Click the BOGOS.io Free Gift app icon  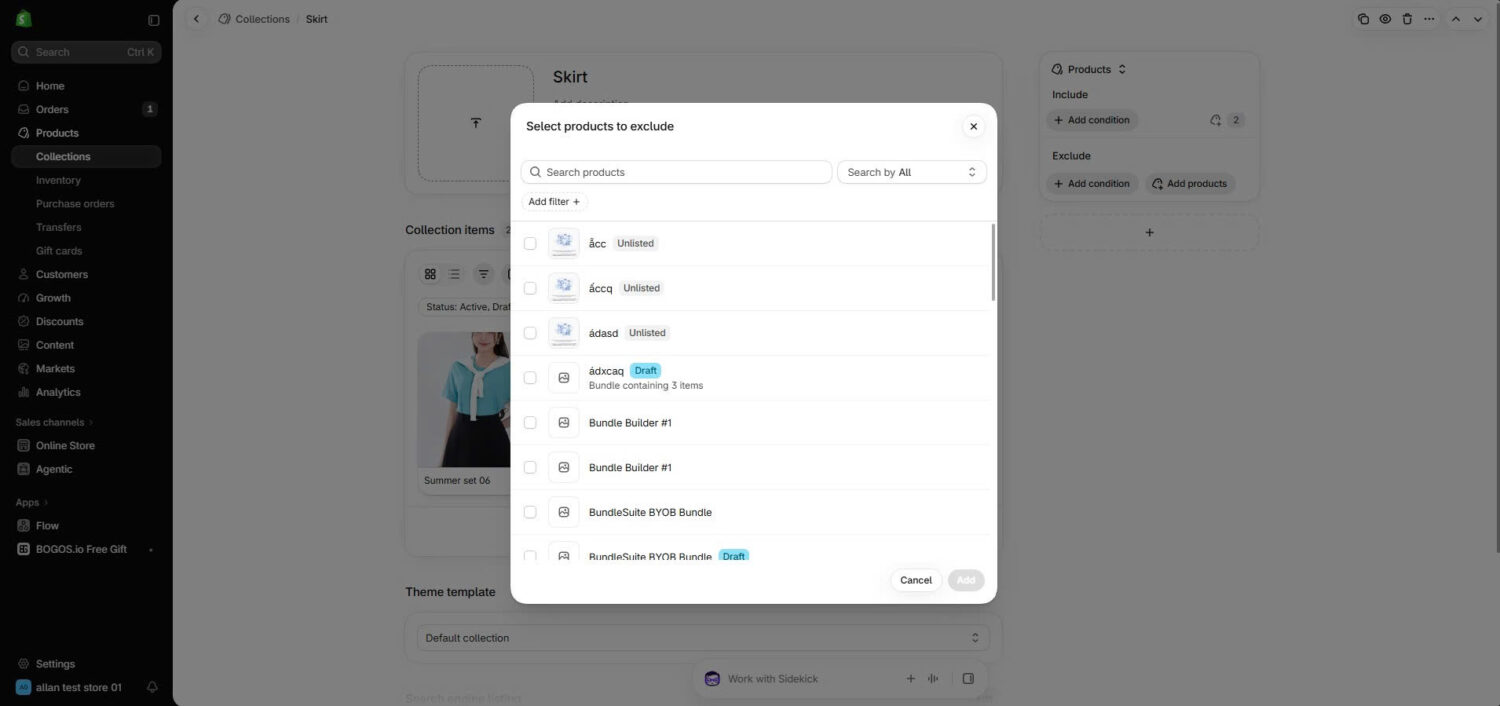[24, 549]
